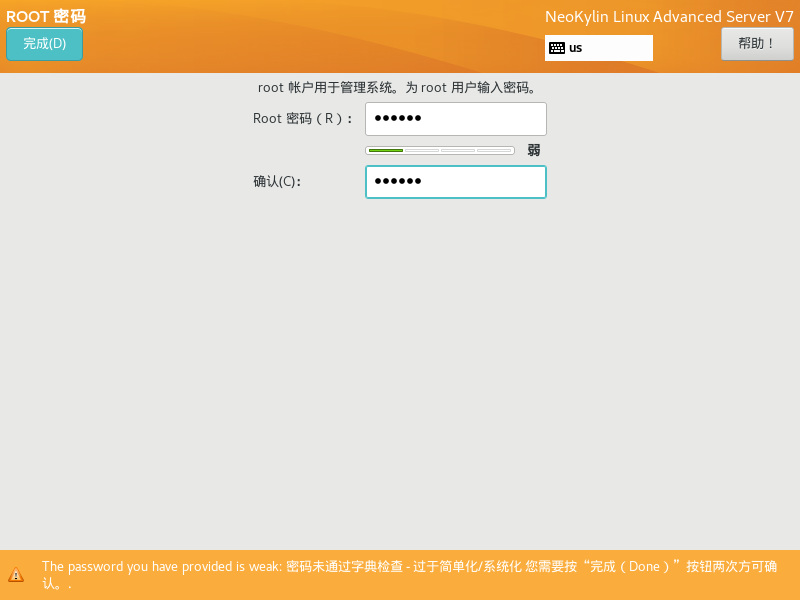Viewport: 800px width, 600px height.
Task: Select the us keyboard layout indicator
Action: tap(598, 48)
